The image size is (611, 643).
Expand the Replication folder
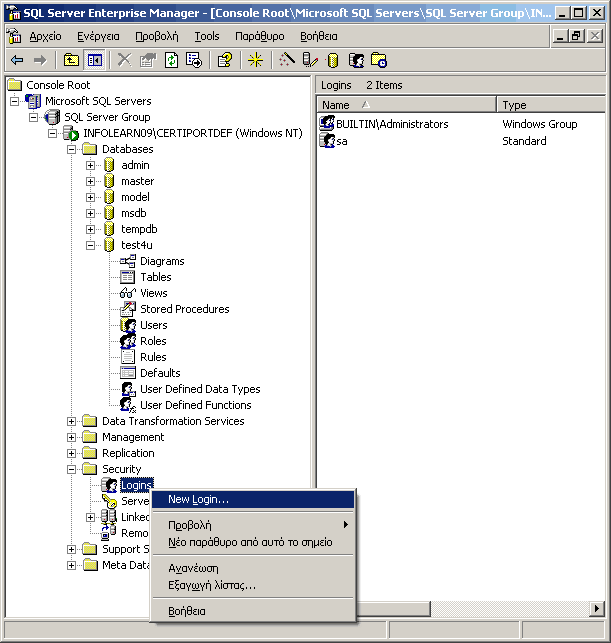(x=71, y=453)
